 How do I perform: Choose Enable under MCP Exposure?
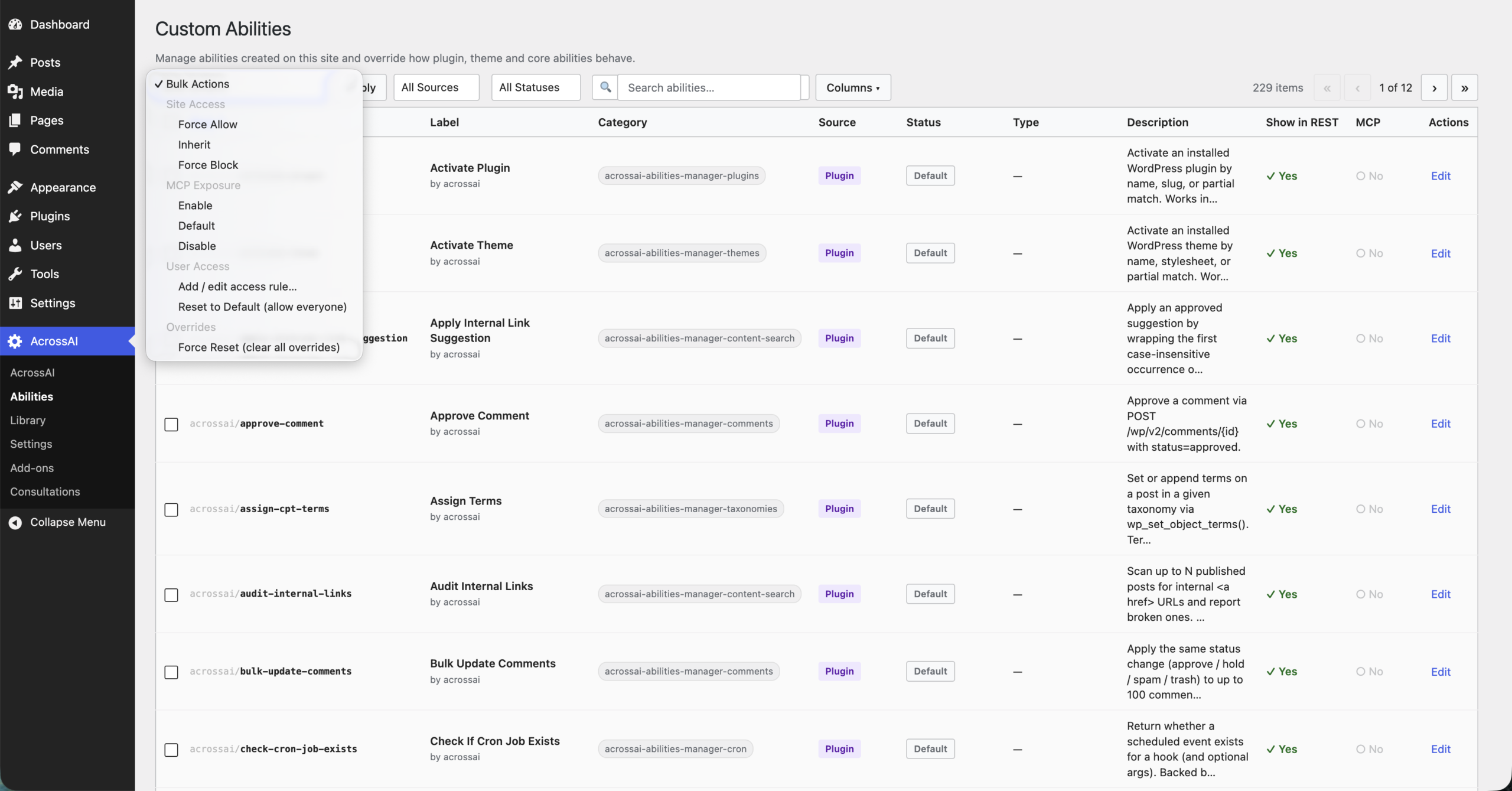click(x=254, y=206)
